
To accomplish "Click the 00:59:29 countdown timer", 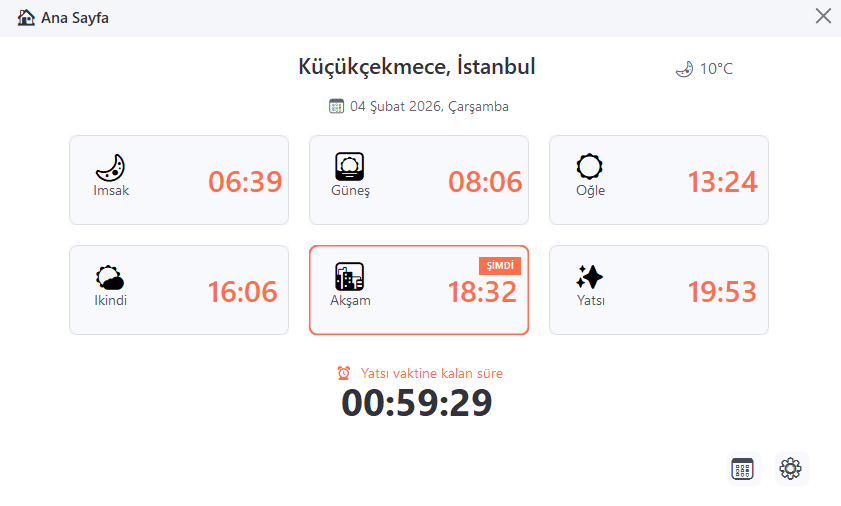I will [417, 403].
